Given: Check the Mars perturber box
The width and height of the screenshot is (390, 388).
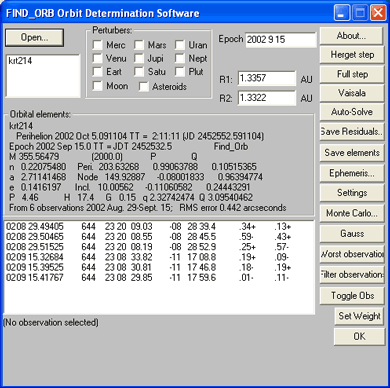Looking at the screenshot, I should click(x=139, y=45).
